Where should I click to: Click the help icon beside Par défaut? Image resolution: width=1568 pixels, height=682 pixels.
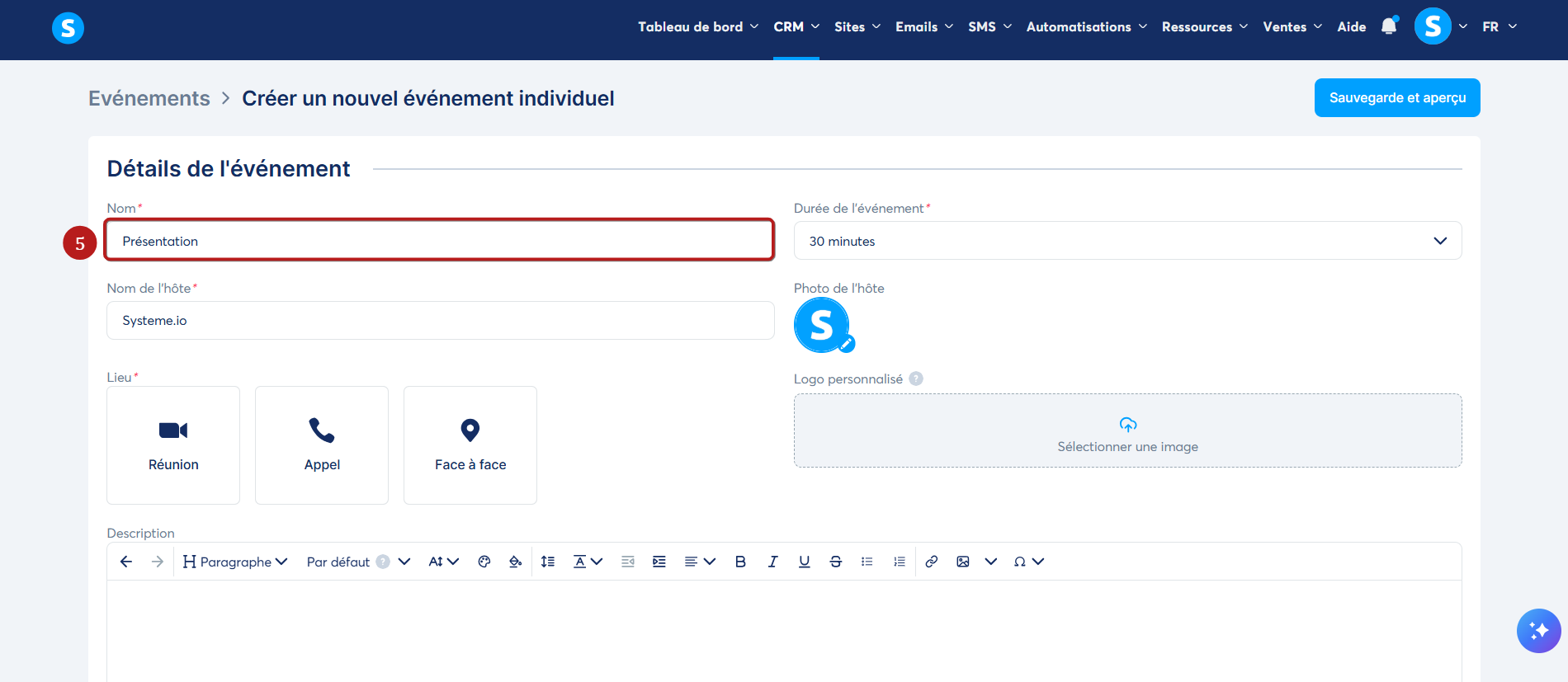[383, 562]
